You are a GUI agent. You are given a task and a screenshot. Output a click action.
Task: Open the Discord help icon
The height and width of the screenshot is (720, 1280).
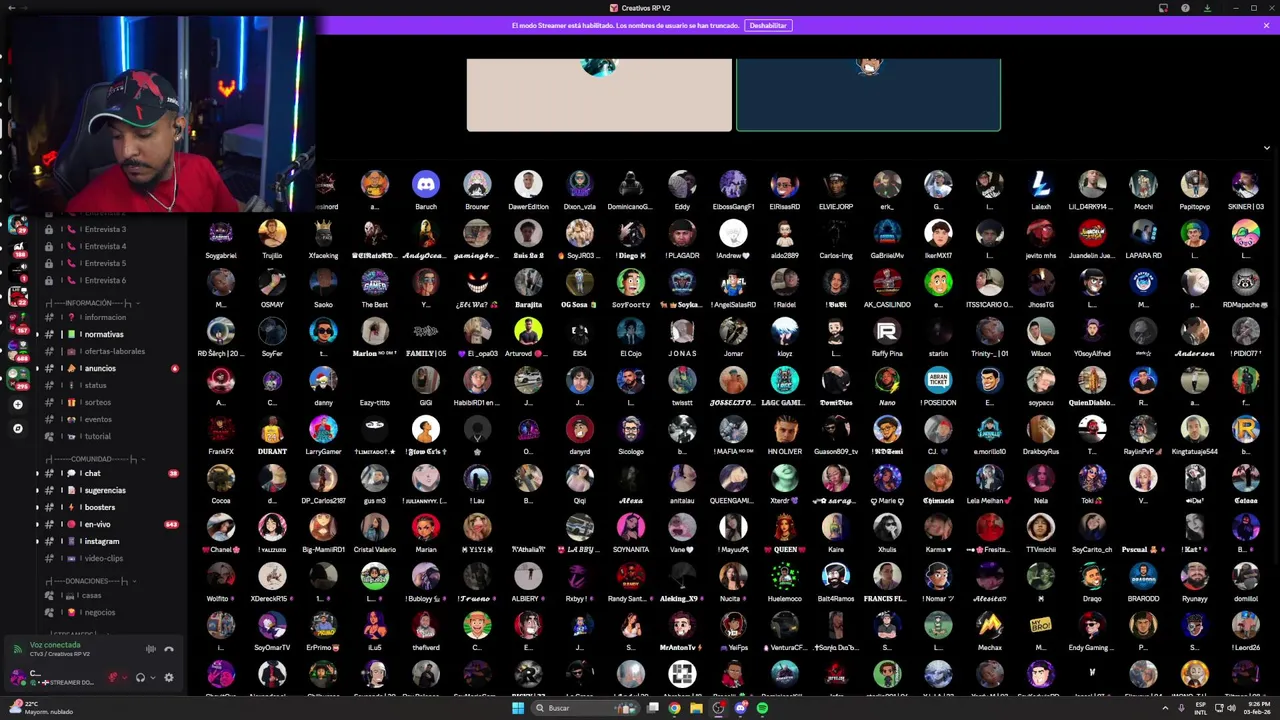click(x=1185, y=8)
